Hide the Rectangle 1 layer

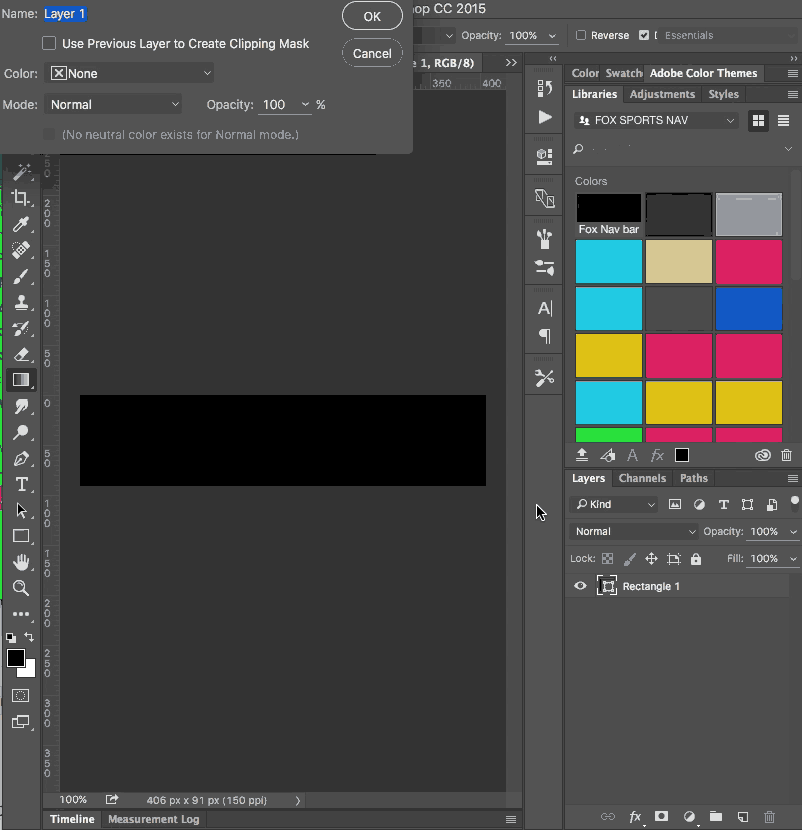pos(580,586)
